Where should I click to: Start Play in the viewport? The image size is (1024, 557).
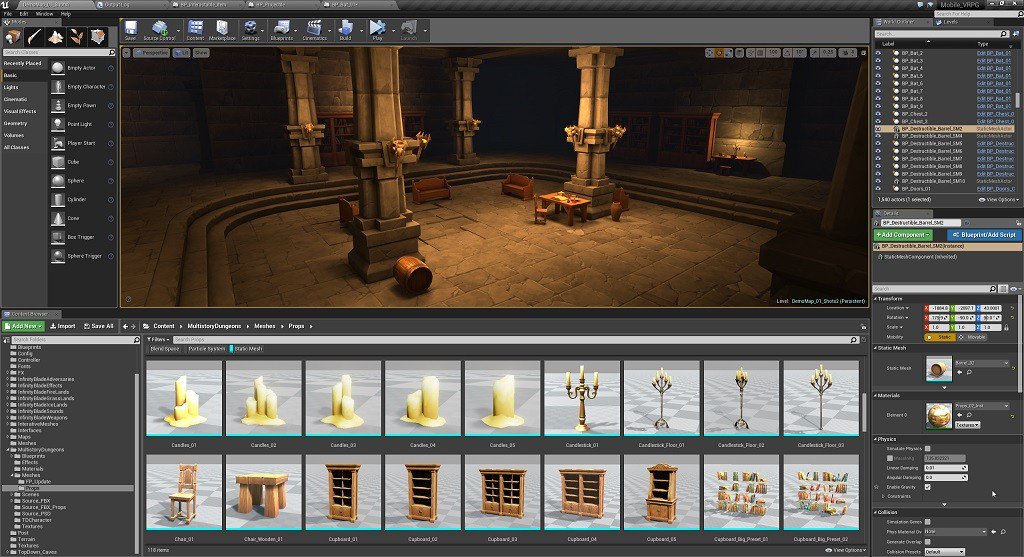pos(377,30)
